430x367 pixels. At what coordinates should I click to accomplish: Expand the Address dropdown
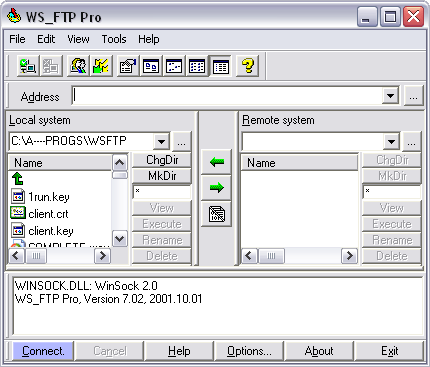point(390,96)
